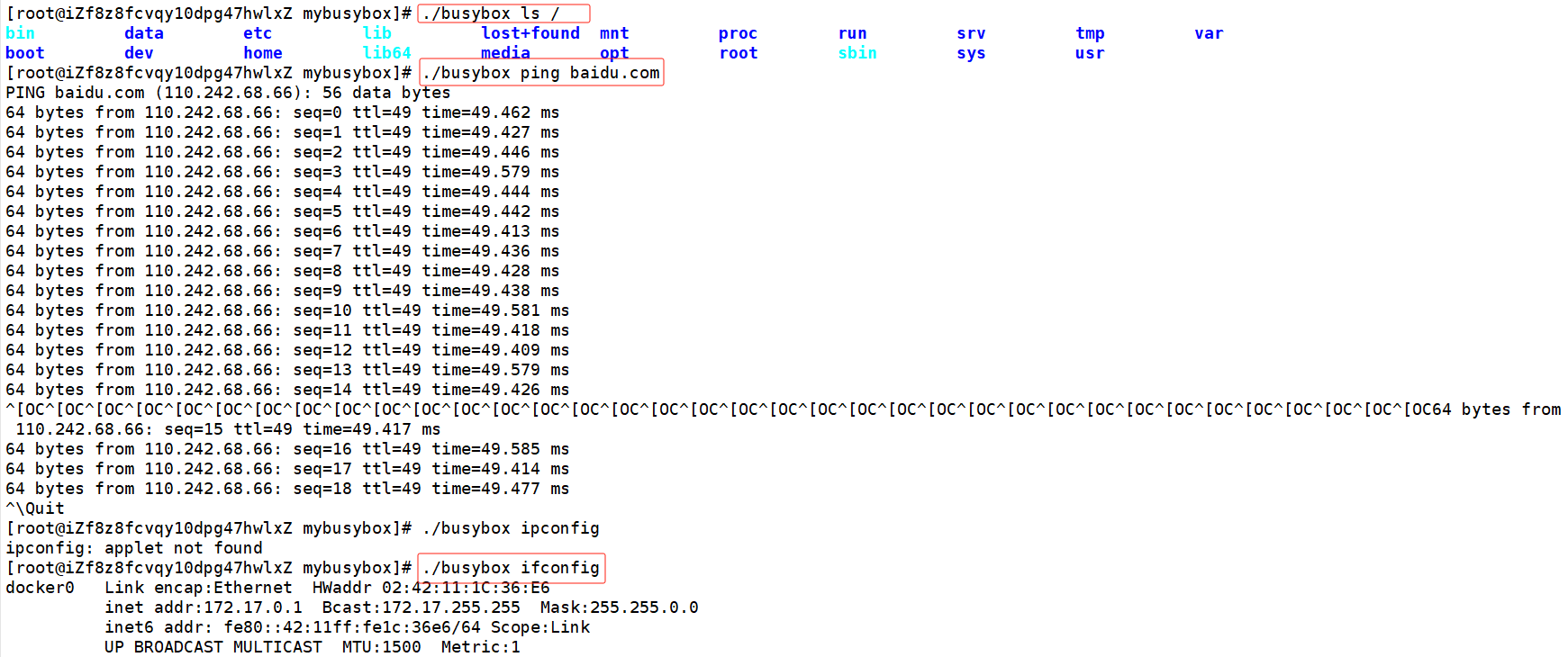Image resolution: width=1568 pixels, height=657 pixels.
Task: Click the ping line with seq=16
Action: [287, 449]
